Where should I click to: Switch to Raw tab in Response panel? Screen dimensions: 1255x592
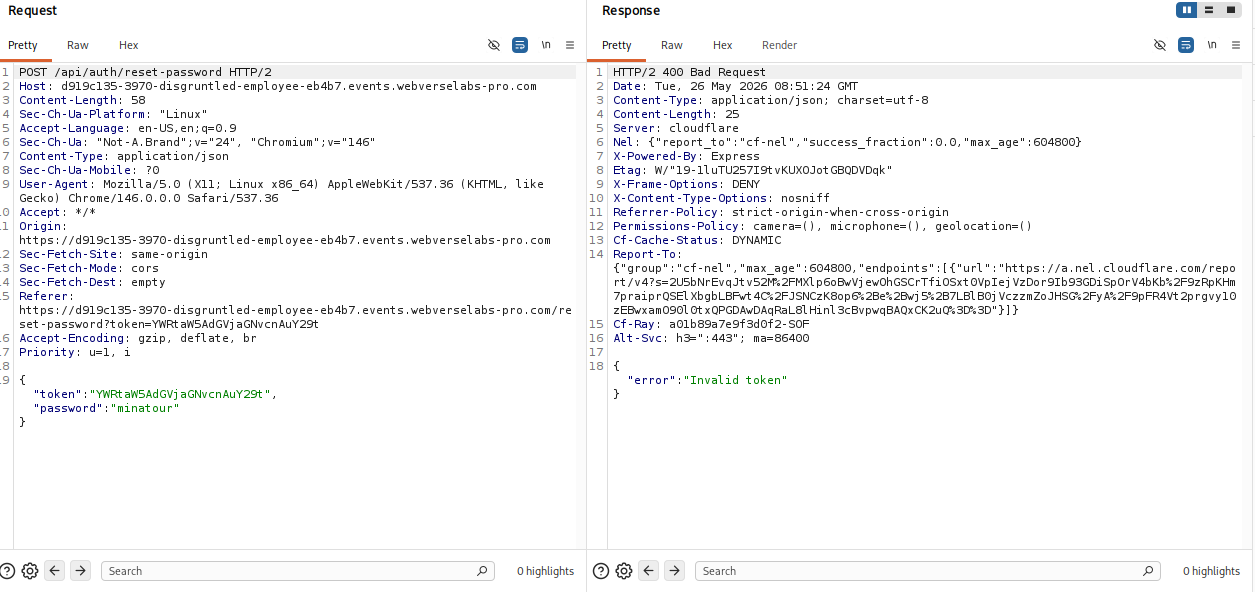pos(672,45)
